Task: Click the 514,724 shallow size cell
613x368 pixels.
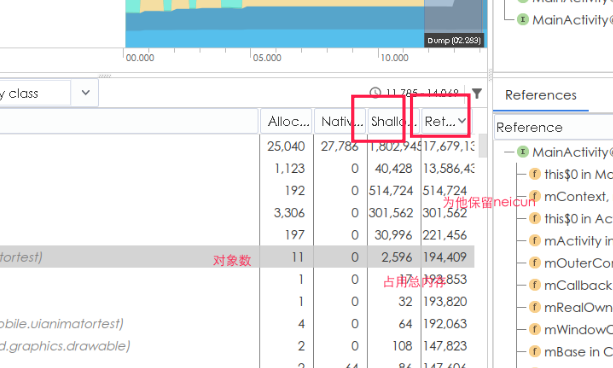Action: click(x=391, y=190)
